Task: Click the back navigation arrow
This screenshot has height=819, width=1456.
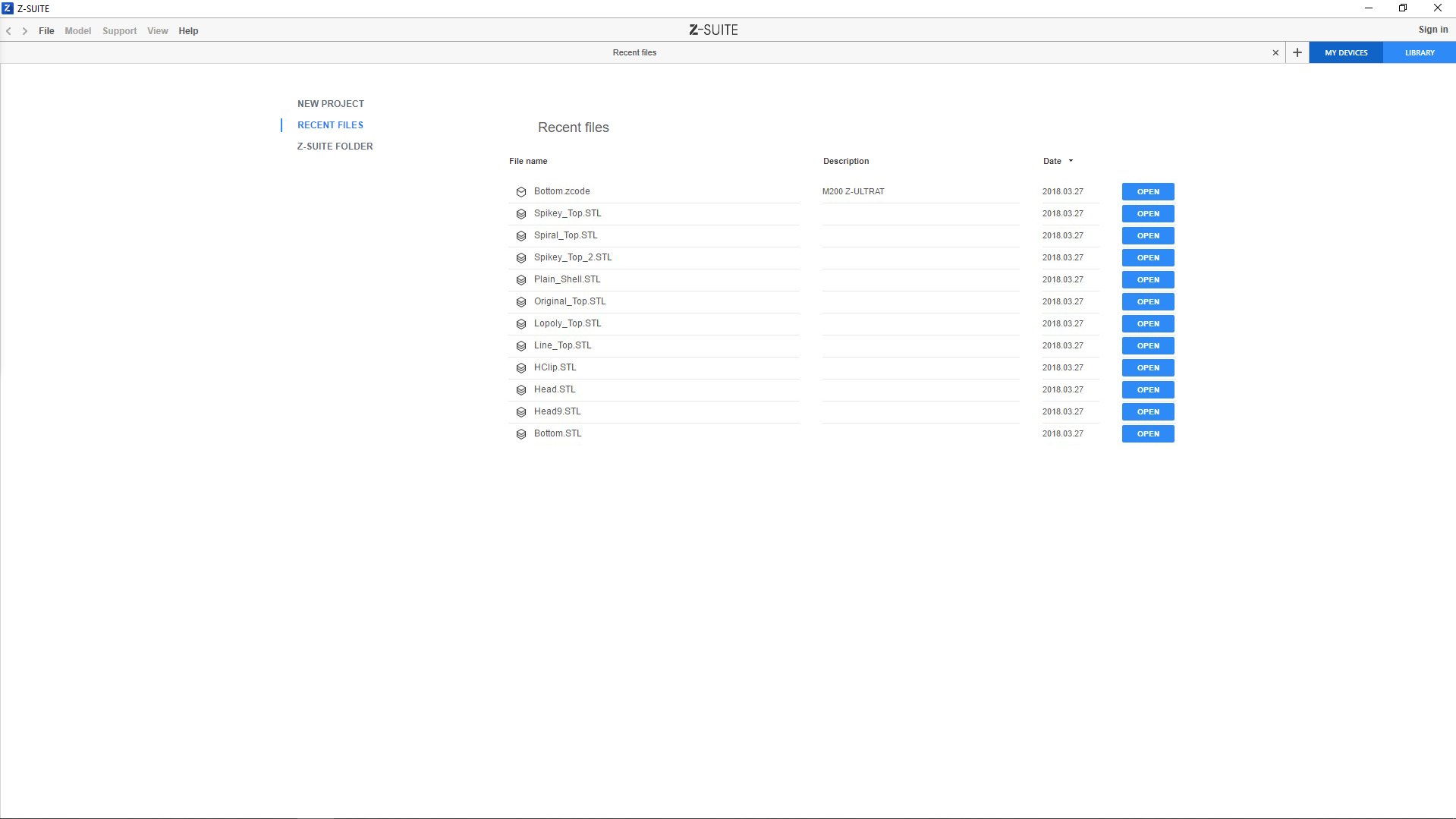Action: (x=9, y=31)
